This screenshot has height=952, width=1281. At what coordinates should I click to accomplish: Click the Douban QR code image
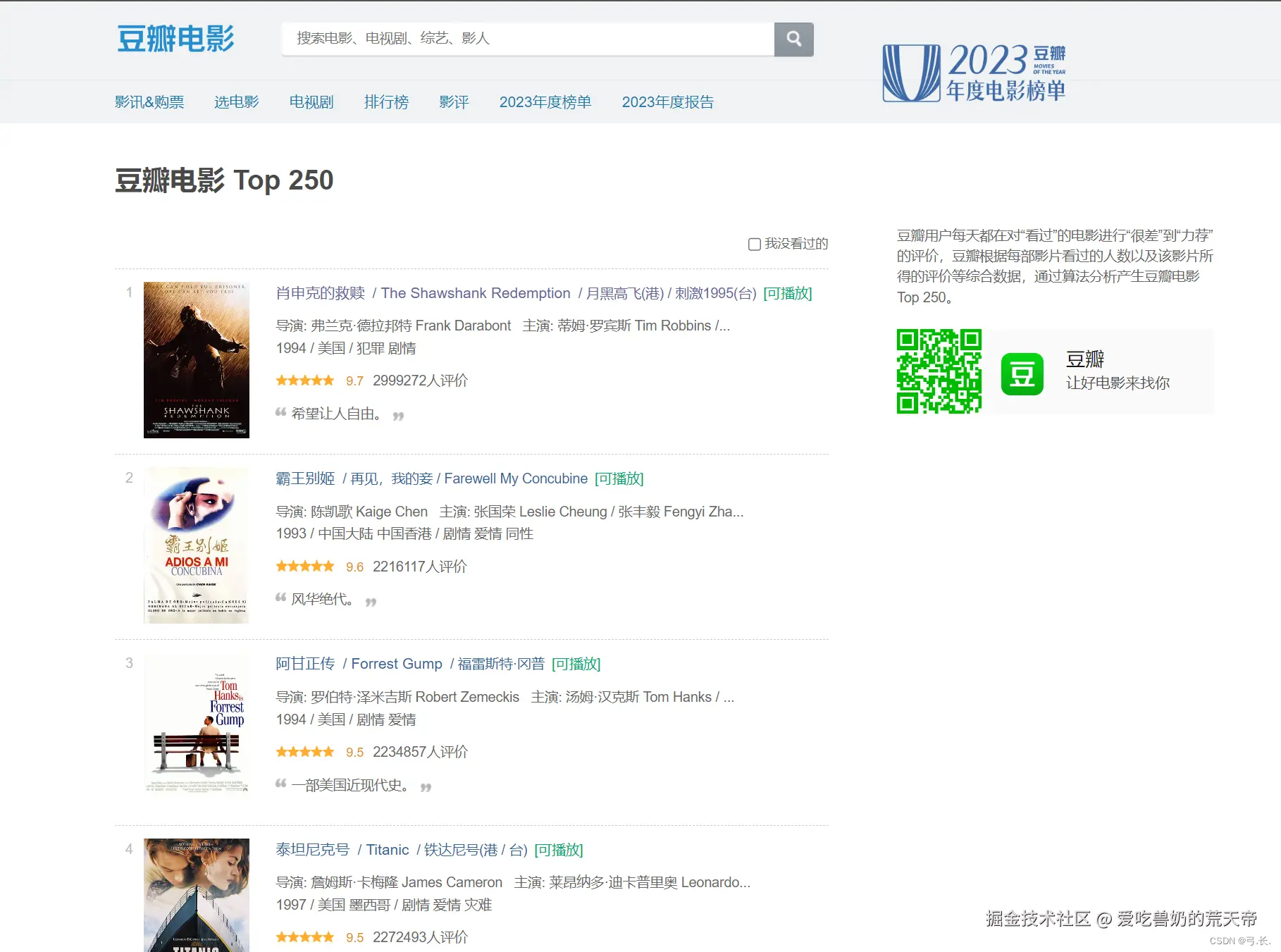939,371
